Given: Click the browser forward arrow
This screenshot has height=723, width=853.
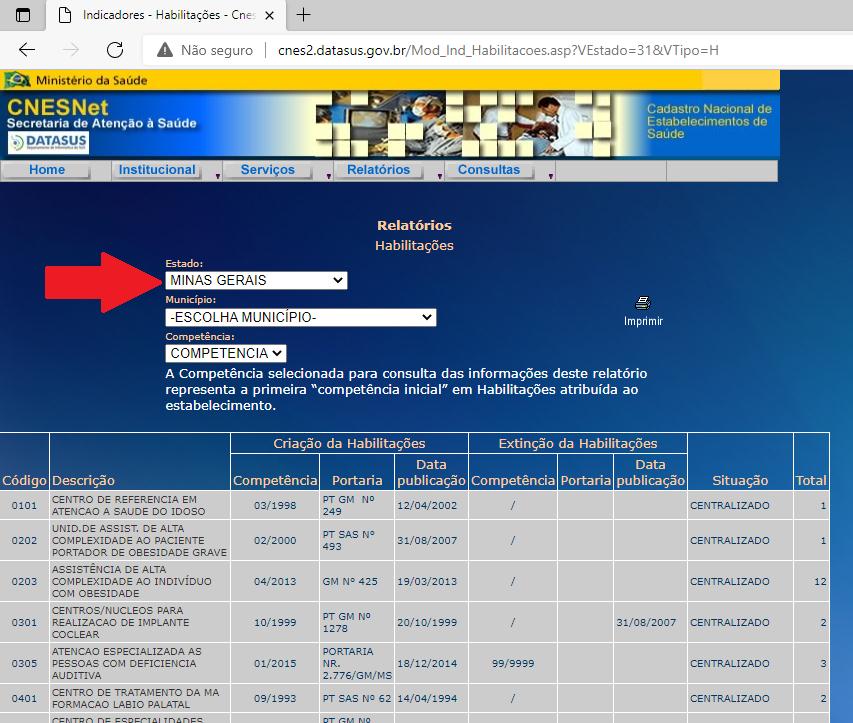Looking at the screenshot, I should 70,50.
